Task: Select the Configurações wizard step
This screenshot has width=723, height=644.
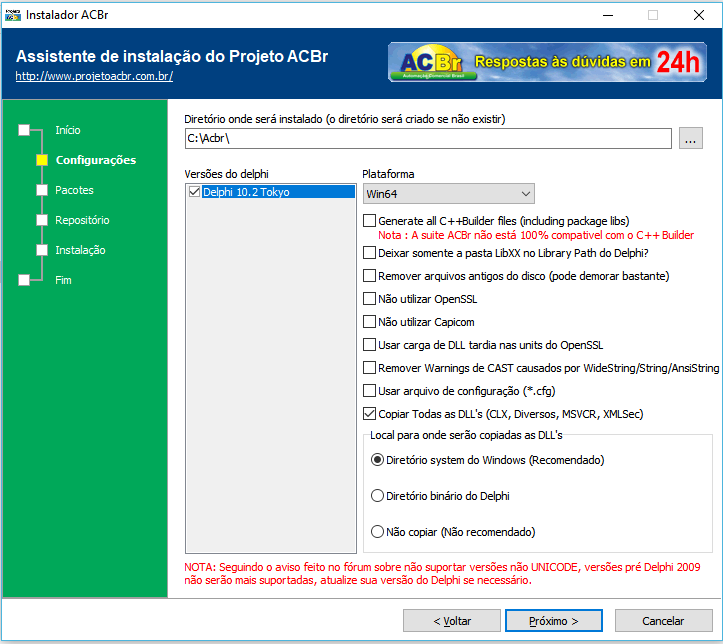Action: (96, 160)
